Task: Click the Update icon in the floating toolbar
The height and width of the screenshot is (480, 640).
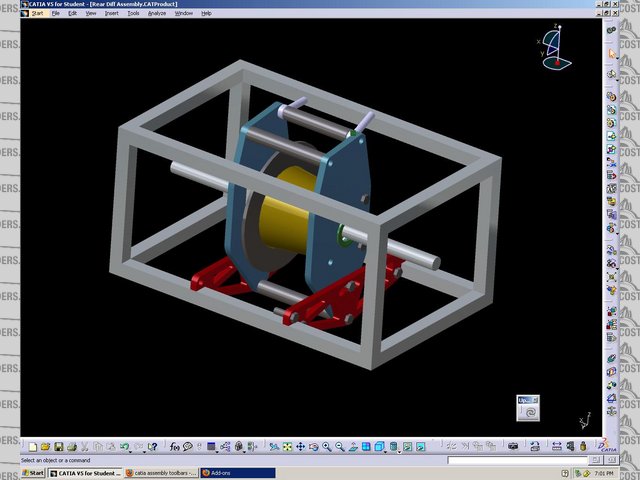Action: pos(530,413)
